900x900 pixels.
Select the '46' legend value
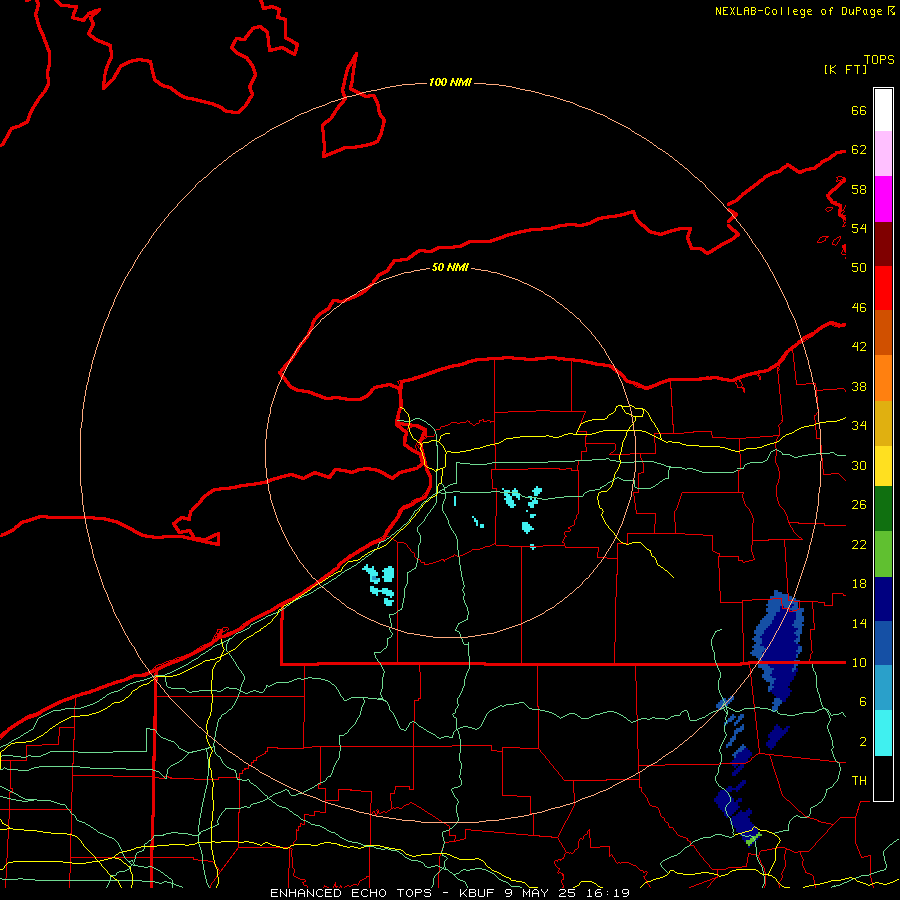859,307
